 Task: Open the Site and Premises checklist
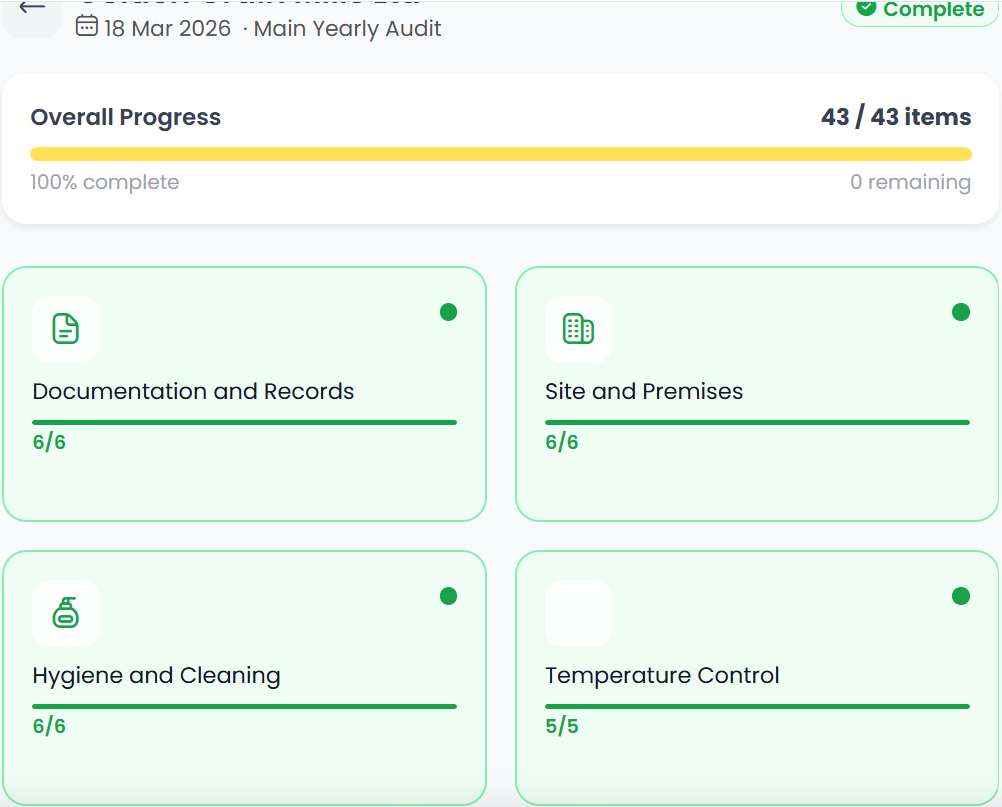click(x=757, y=393)
